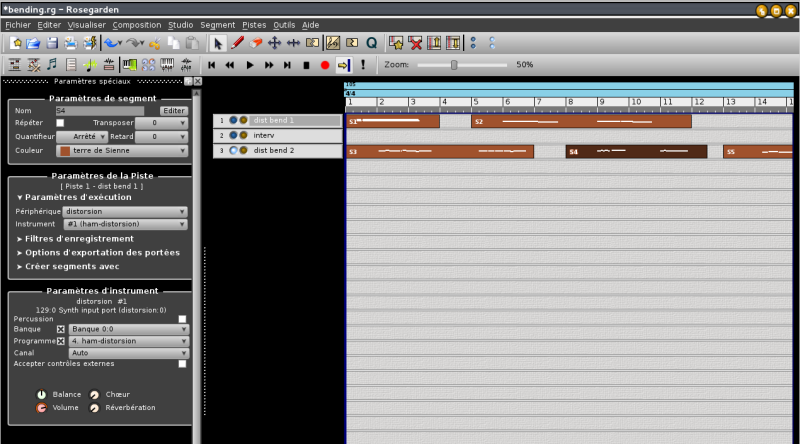Start playback with the play button

pos(249,65)
